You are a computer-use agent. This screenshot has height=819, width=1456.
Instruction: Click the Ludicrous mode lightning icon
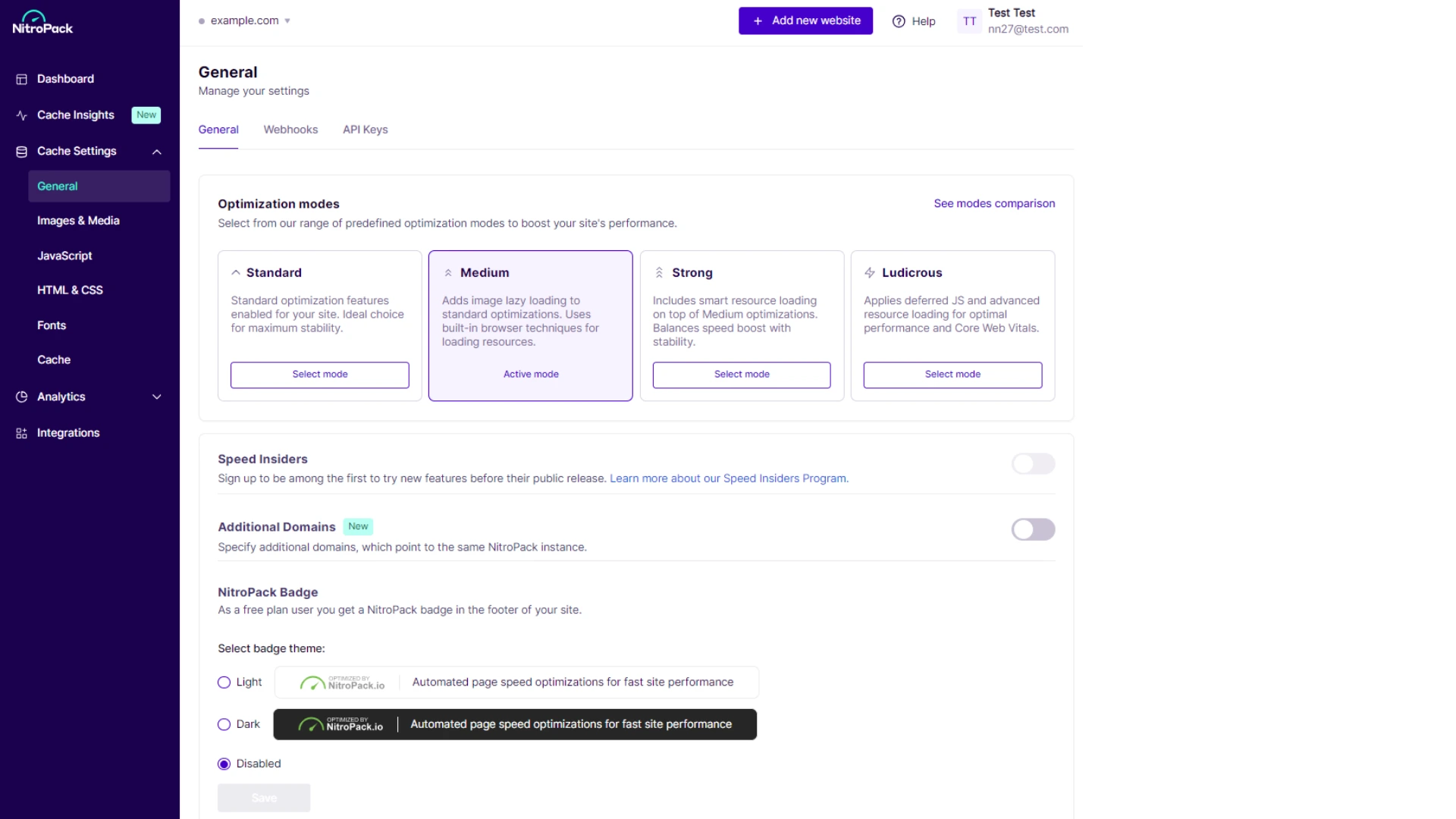tap(870, 272)
